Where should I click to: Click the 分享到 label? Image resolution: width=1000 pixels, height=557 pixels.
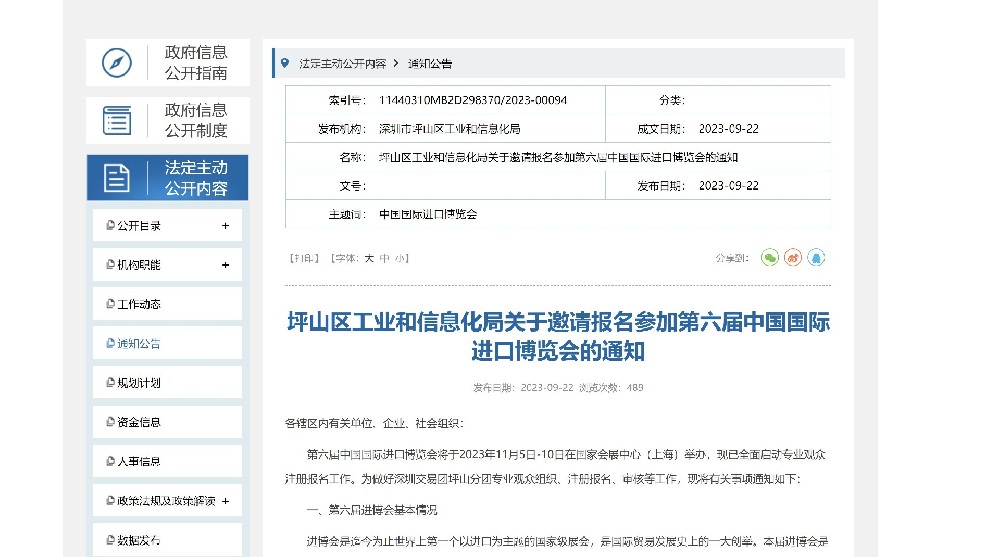click(x=732, y=258)
